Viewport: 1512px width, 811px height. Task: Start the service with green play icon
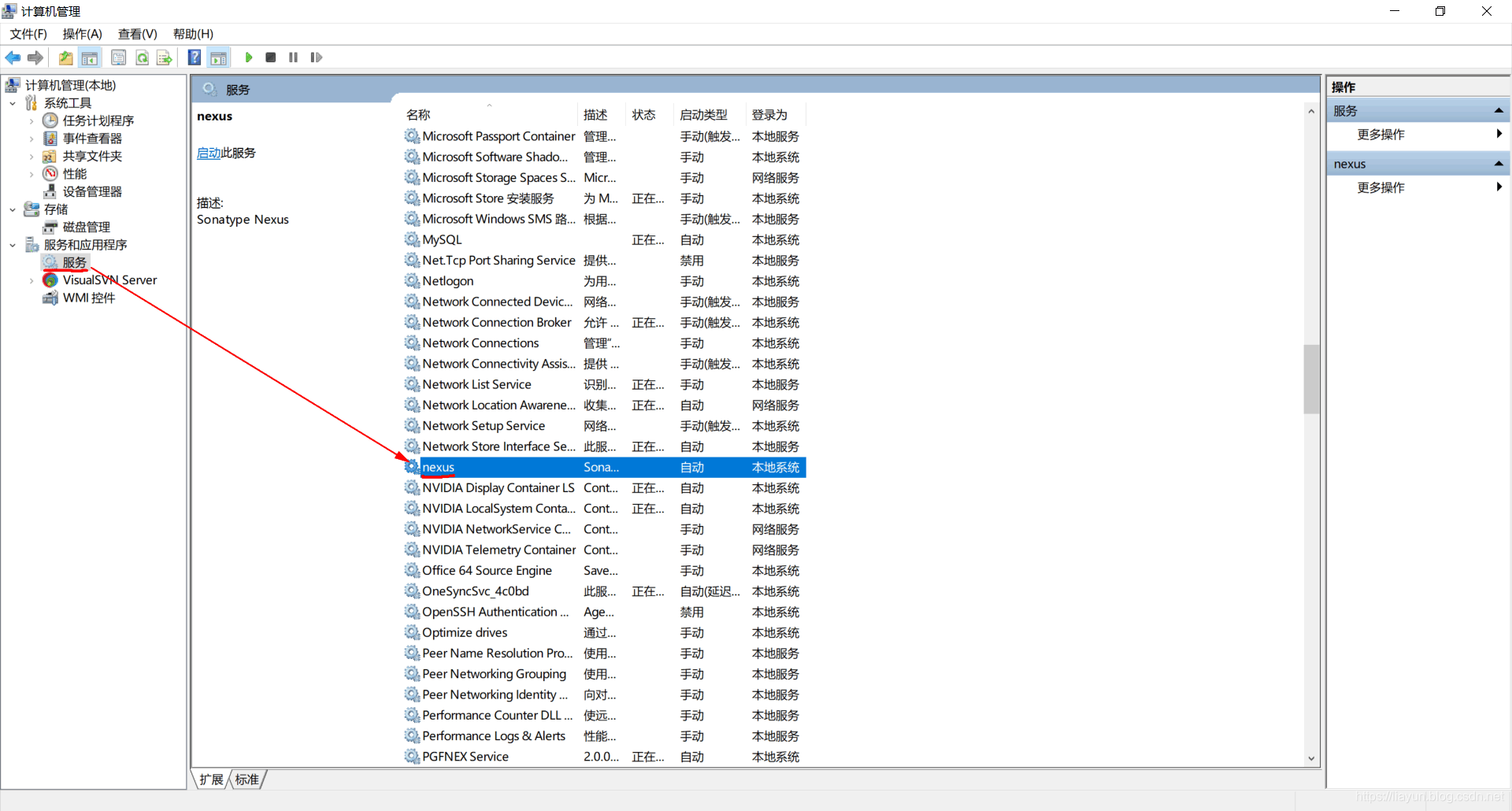coord(249,57)
